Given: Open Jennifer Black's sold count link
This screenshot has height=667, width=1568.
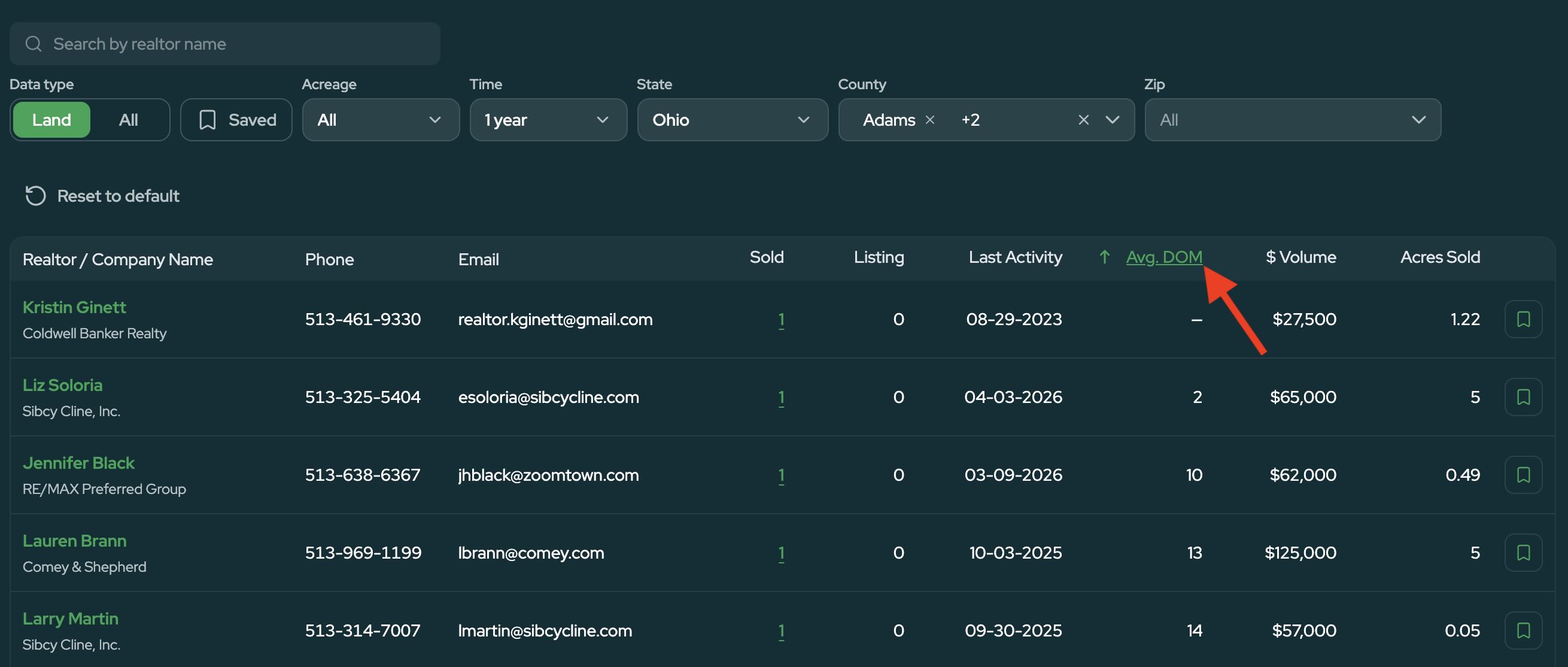Looking at the screenshot, I should [781, 476].
